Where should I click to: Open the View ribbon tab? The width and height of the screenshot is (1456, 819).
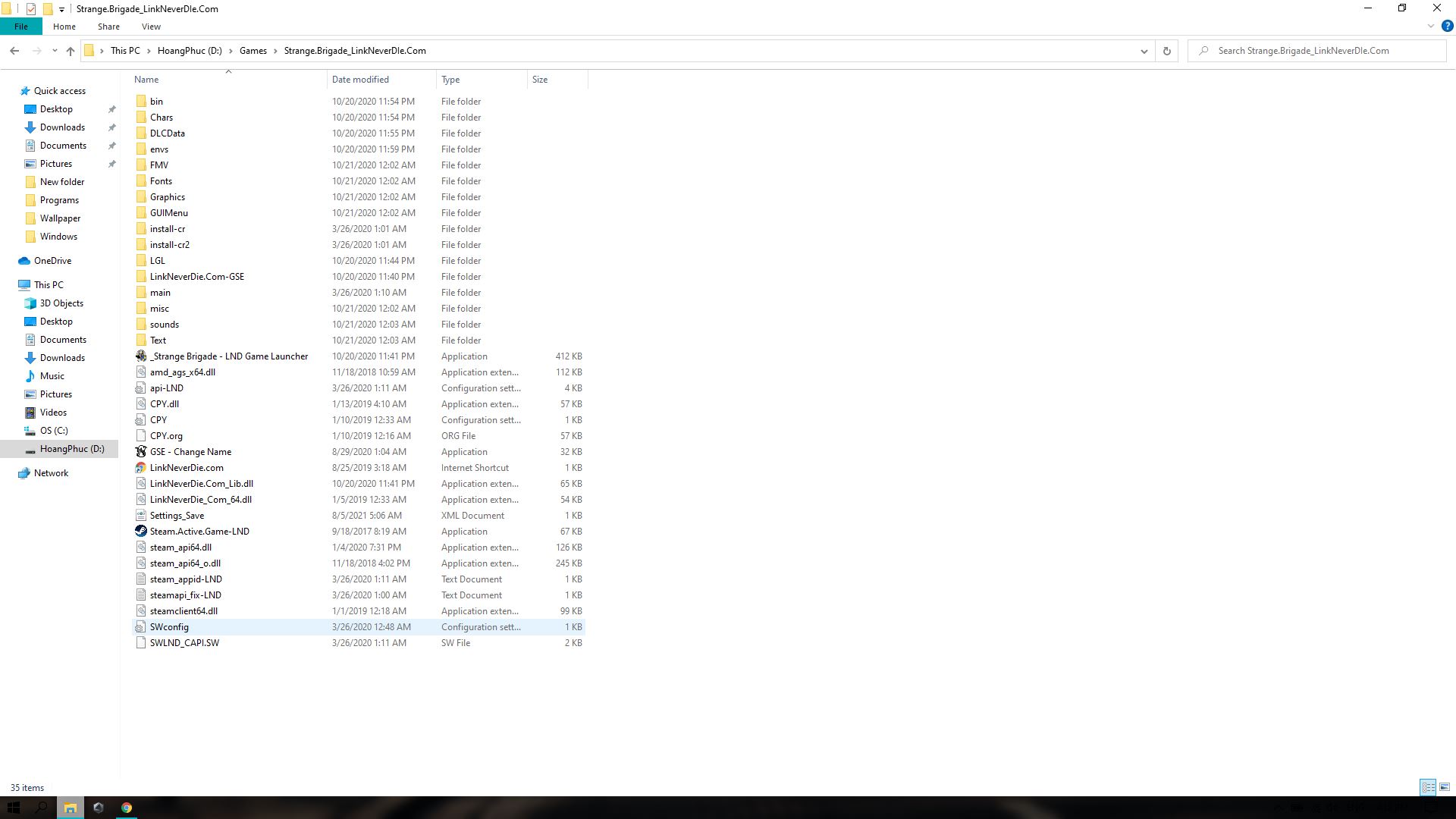tap(151, 27)
